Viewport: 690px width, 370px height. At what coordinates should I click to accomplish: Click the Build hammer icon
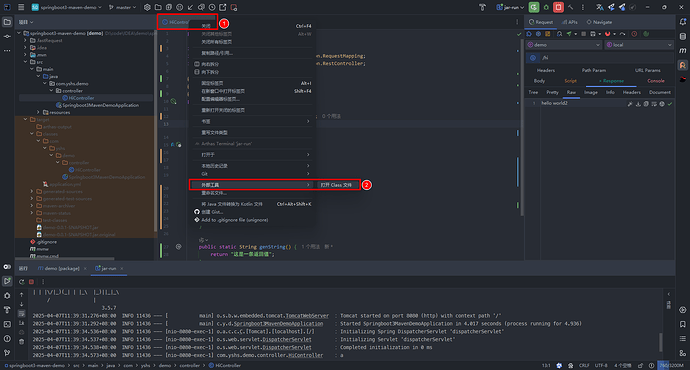coord(570,7)
